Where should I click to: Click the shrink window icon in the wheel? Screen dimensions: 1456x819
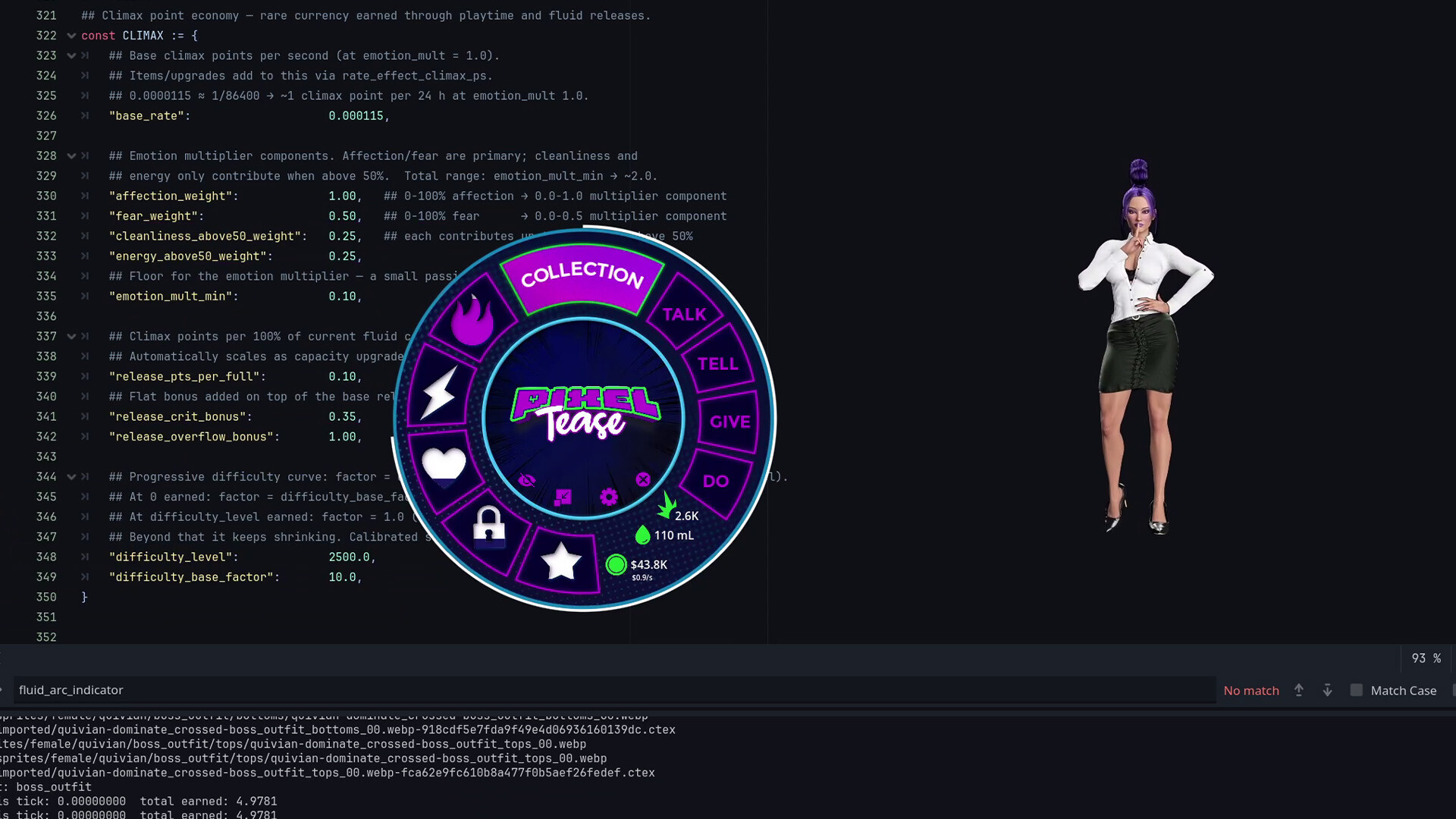click(563, 497)
